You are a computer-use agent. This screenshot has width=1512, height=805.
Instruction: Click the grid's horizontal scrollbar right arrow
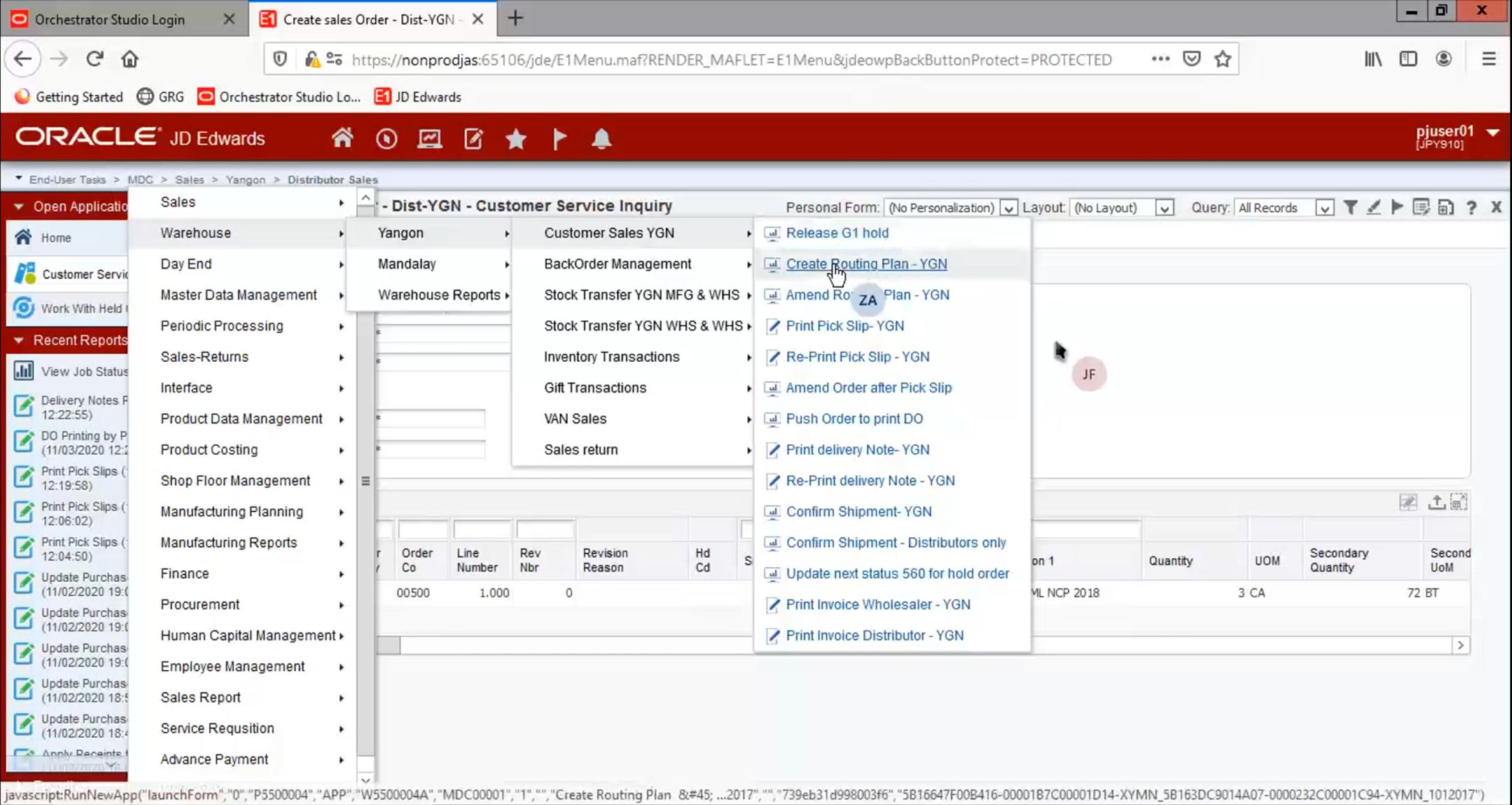(x=1460, y=645)
